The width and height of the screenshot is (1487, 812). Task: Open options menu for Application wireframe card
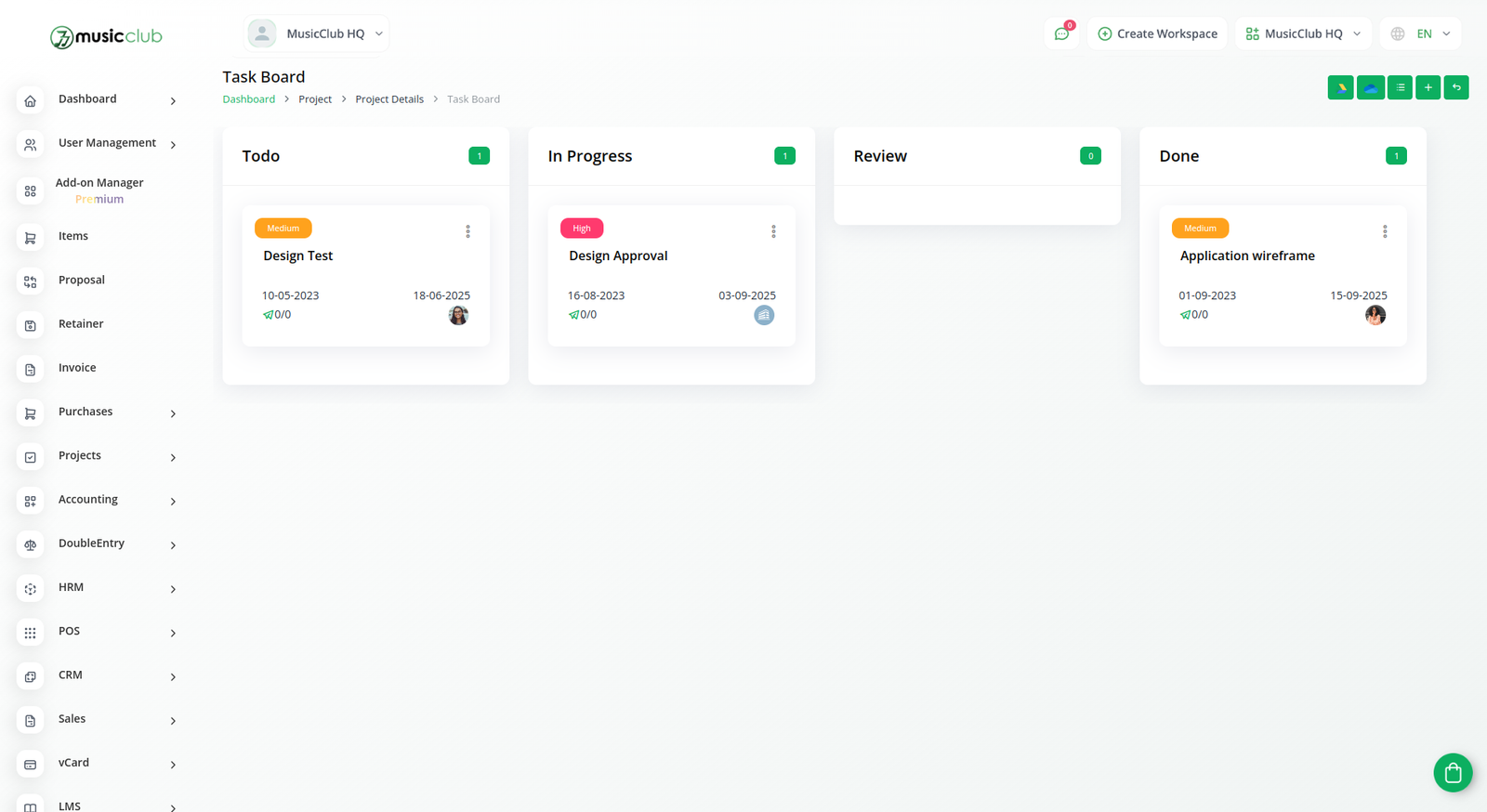pos(1385,231)
